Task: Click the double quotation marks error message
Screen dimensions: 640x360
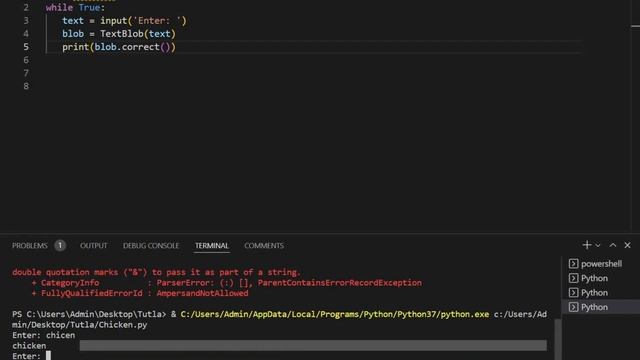Action: [x=156, y=272]
